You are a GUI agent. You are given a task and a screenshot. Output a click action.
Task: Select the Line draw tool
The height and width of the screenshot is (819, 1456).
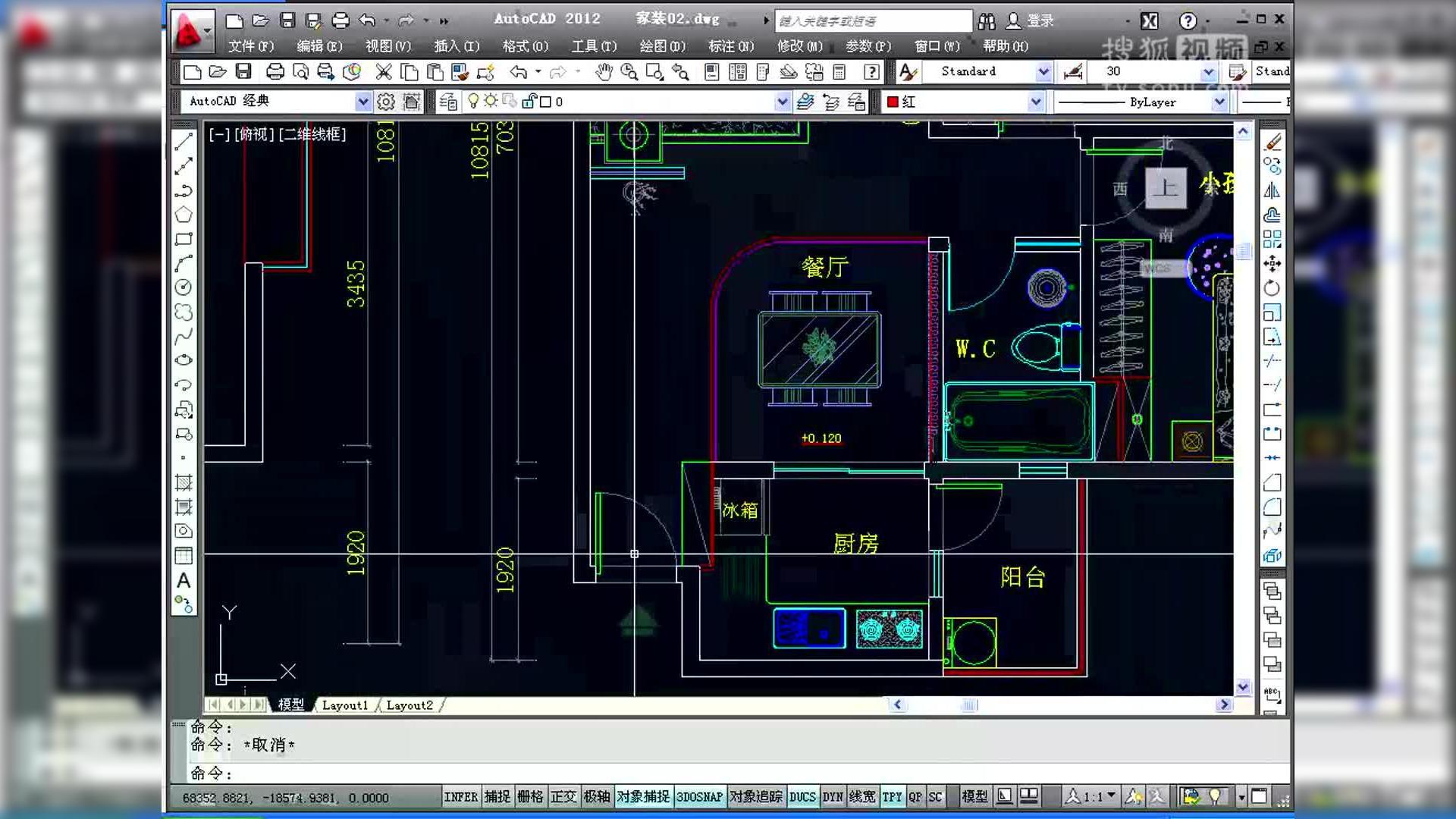pyautogui.click(x=184, y=142)
